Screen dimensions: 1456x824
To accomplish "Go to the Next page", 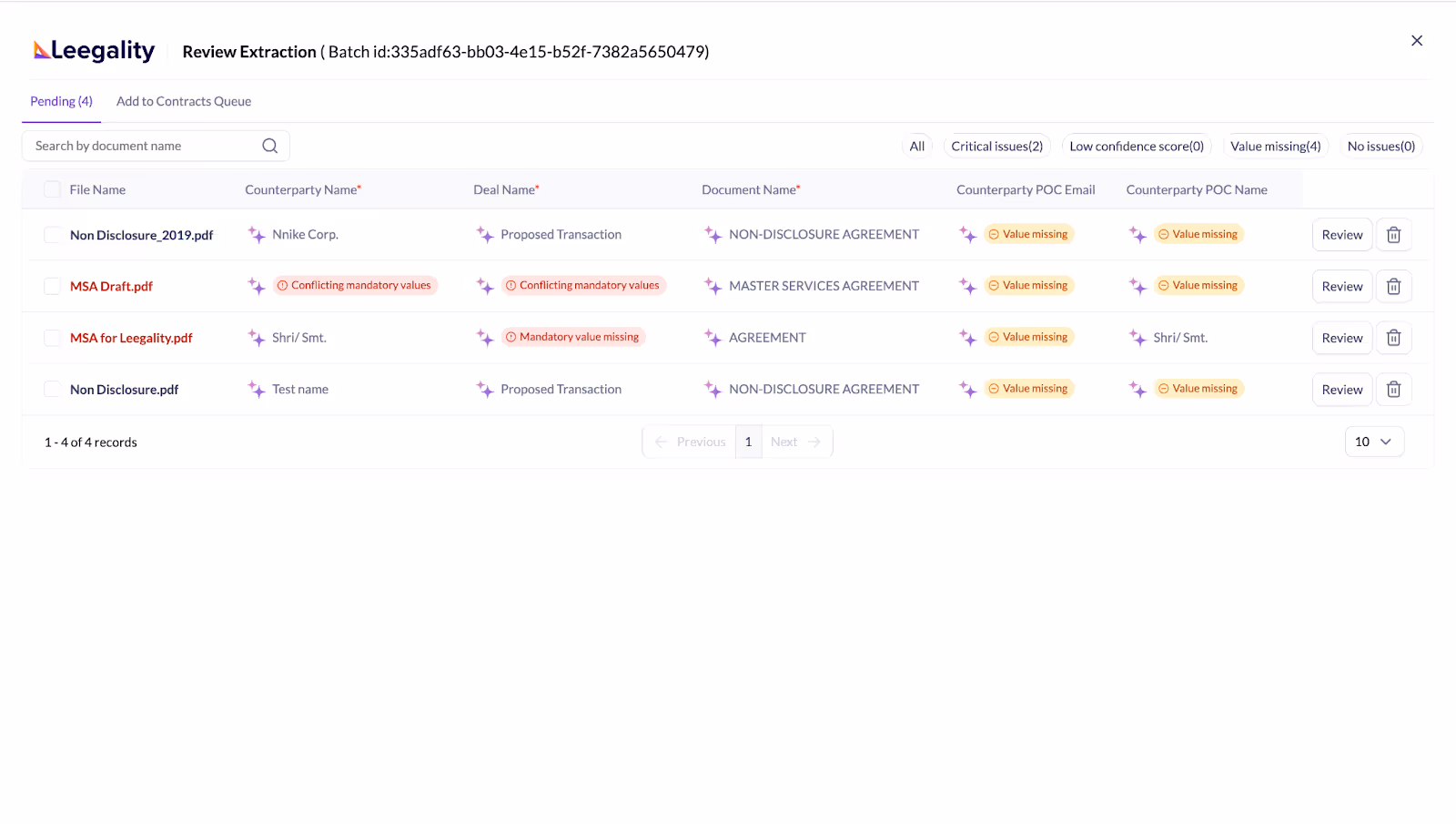I will [x=796, y=442].
